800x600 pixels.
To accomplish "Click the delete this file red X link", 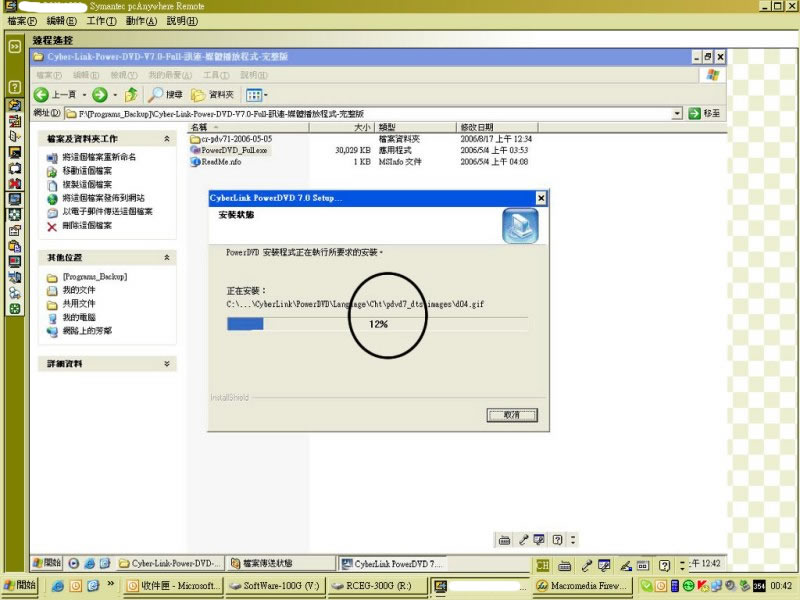I will [86, 226].
